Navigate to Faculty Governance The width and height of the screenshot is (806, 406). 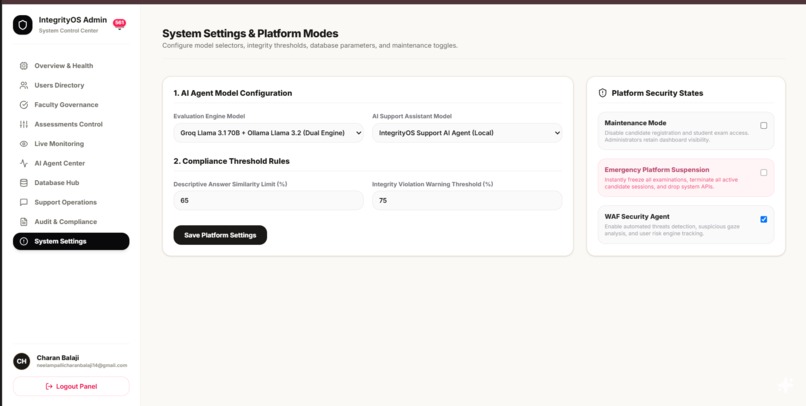71,105
